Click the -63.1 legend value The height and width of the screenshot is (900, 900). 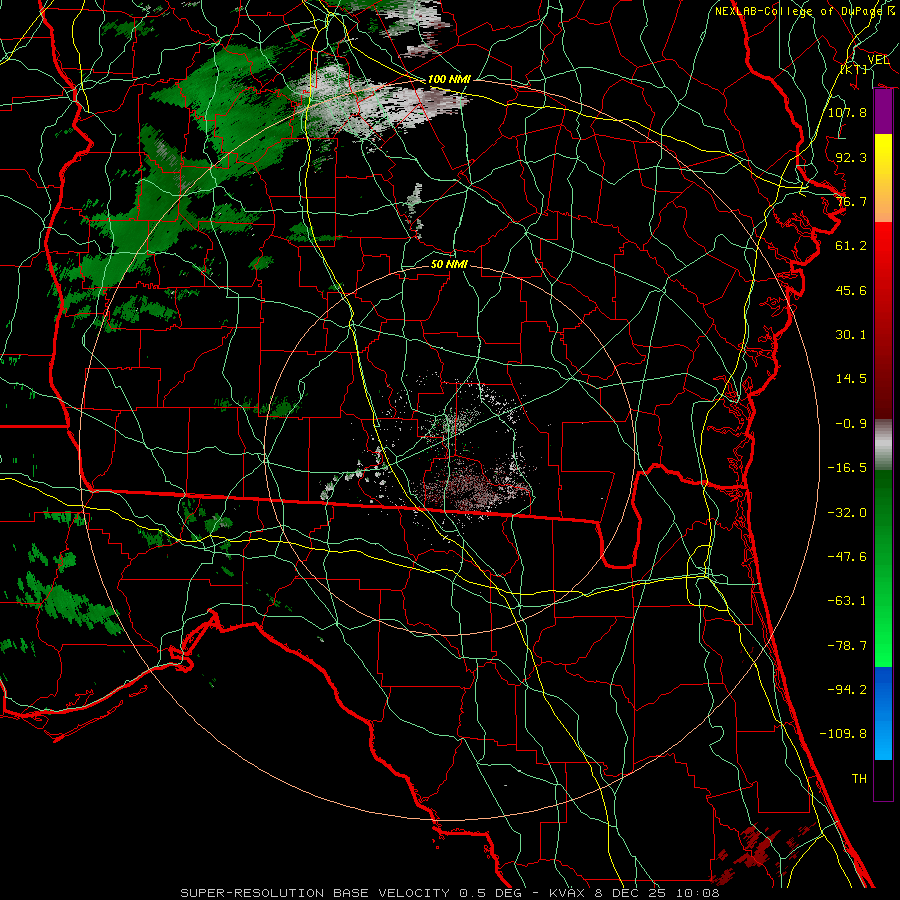coord(847,601)
